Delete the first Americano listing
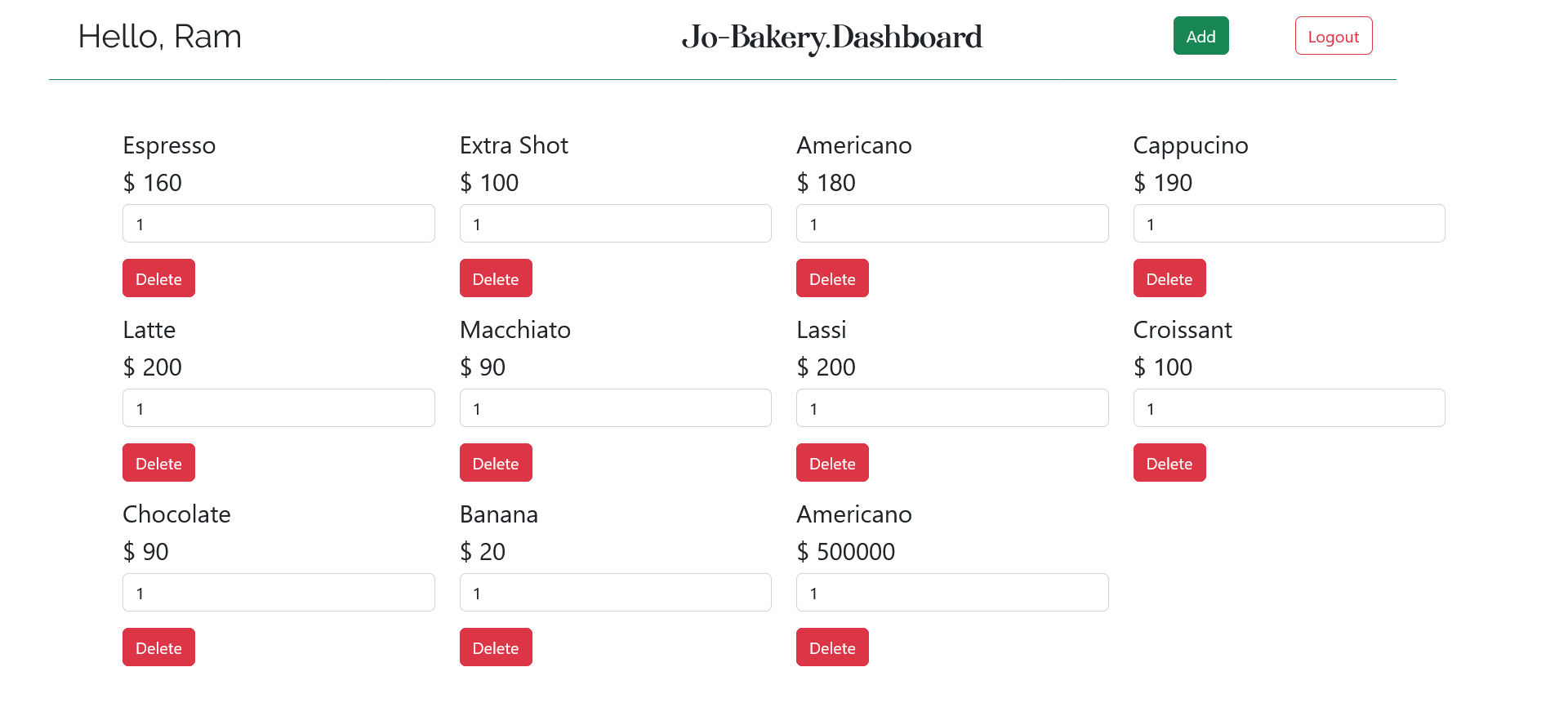 point(832,278)
